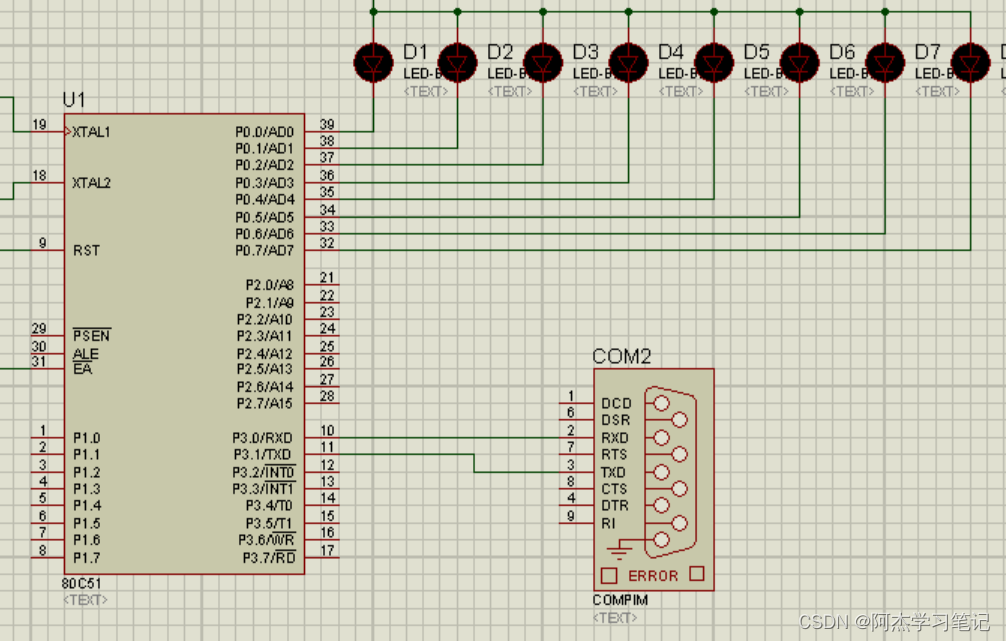Click the D7 LED symbol
This screenshot has height=641, width=1006.
[x=884, y=62]
